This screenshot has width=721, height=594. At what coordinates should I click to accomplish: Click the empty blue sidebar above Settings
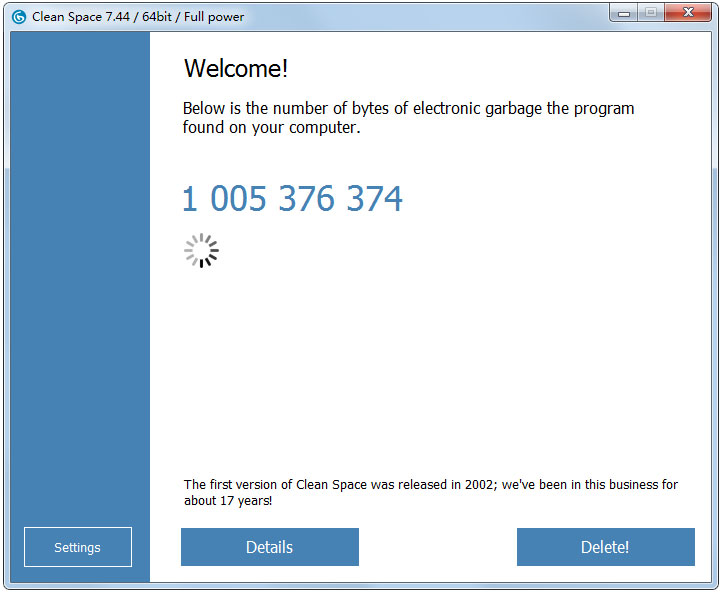(80, 280)
